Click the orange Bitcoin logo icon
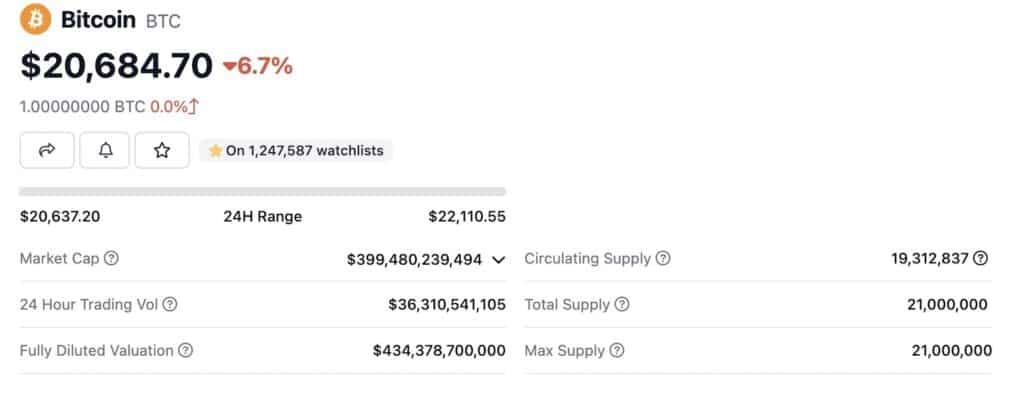The width and height of the screenshot is (1024, 396). tap(35, 19)
